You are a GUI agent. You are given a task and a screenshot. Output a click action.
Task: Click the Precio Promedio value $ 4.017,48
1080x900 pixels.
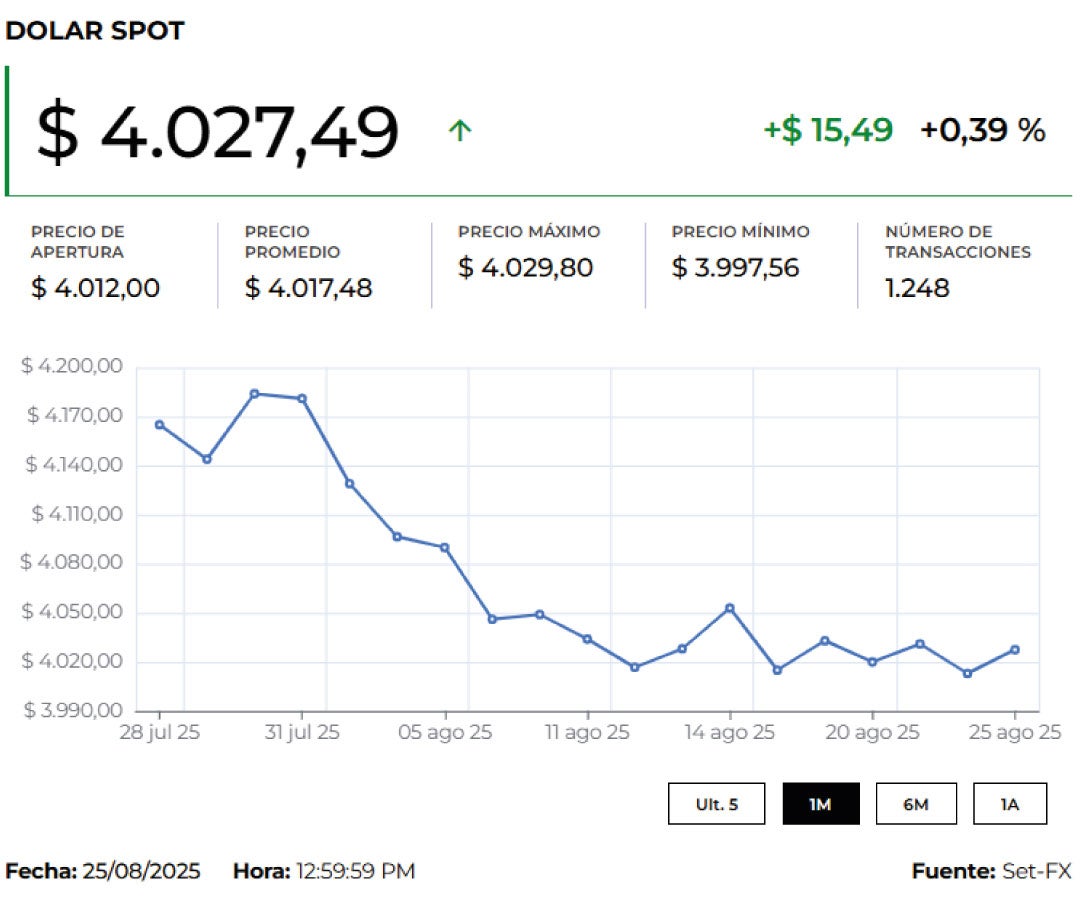308,289
